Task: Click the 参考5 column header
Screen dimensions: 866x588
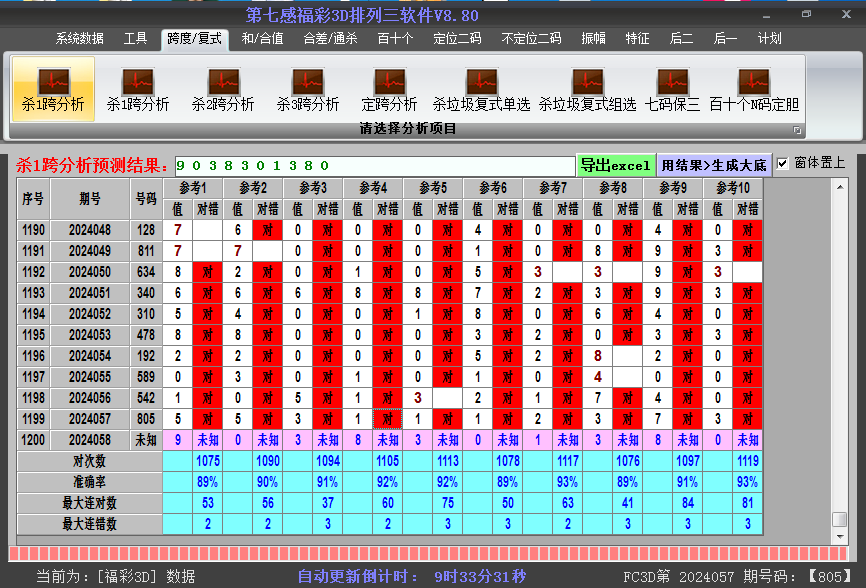Action: pos(433,188)
